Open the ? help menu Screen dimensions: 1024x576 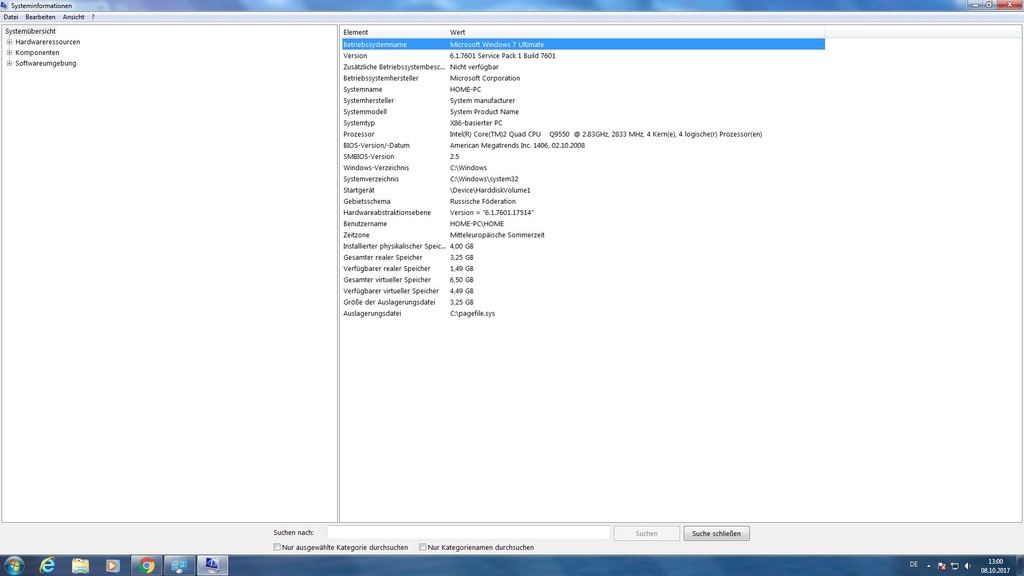click(x=93, y=17)
